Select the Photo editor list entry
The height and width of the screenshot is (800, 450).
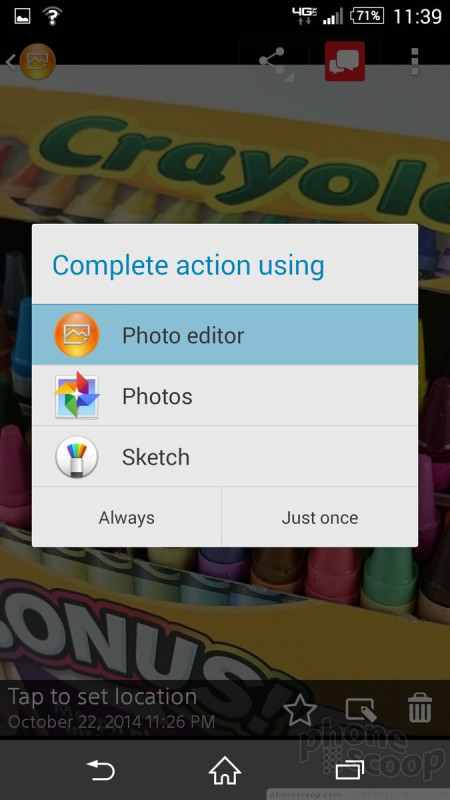tap(225, 335)
